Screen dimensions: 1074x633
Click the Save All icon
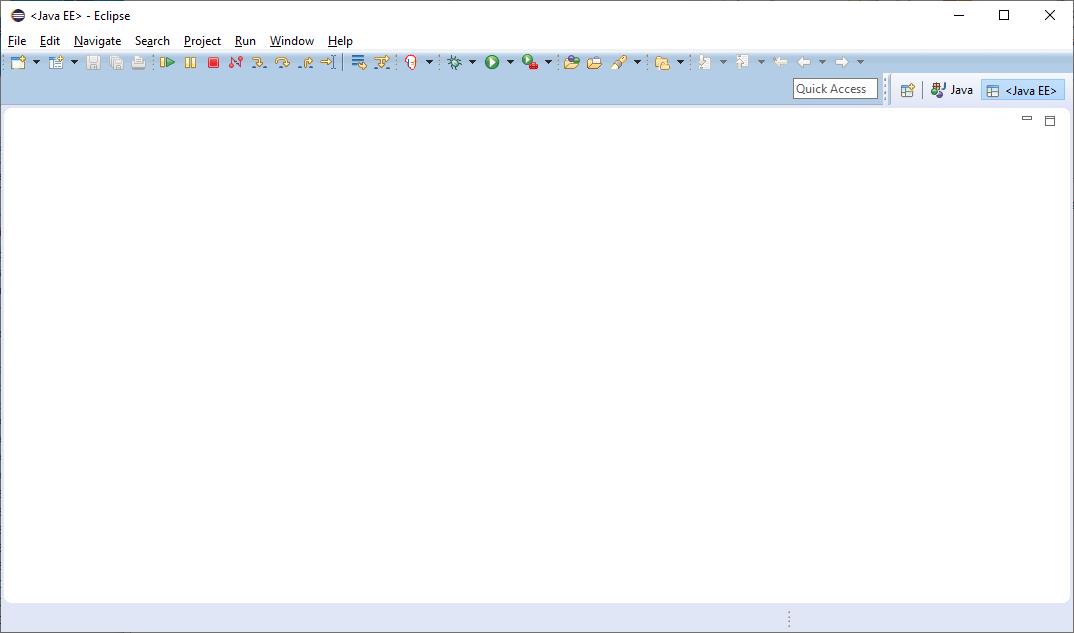pos(116,62)
